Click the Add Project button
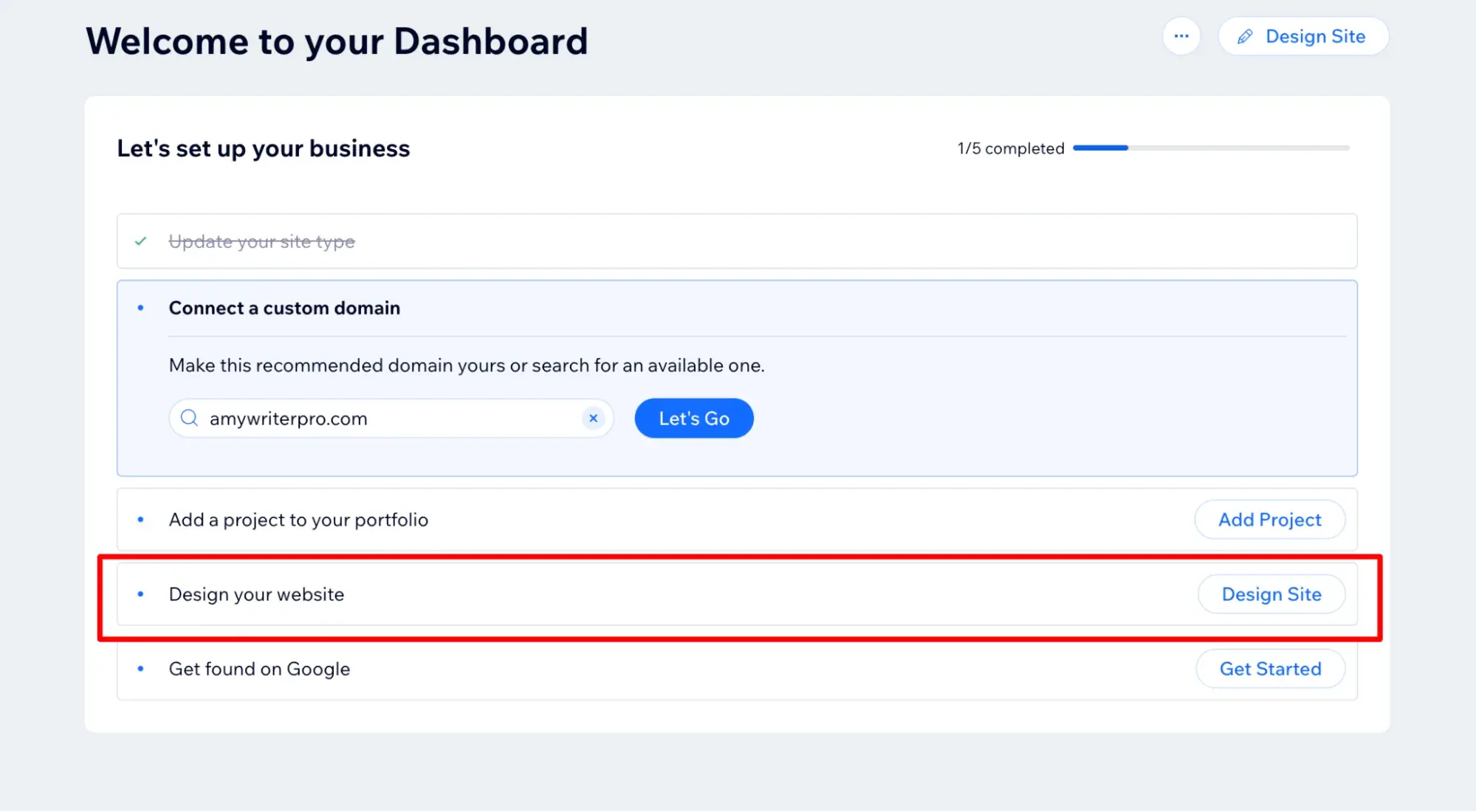This screenshot has height=812, width=1476. 1269,520
